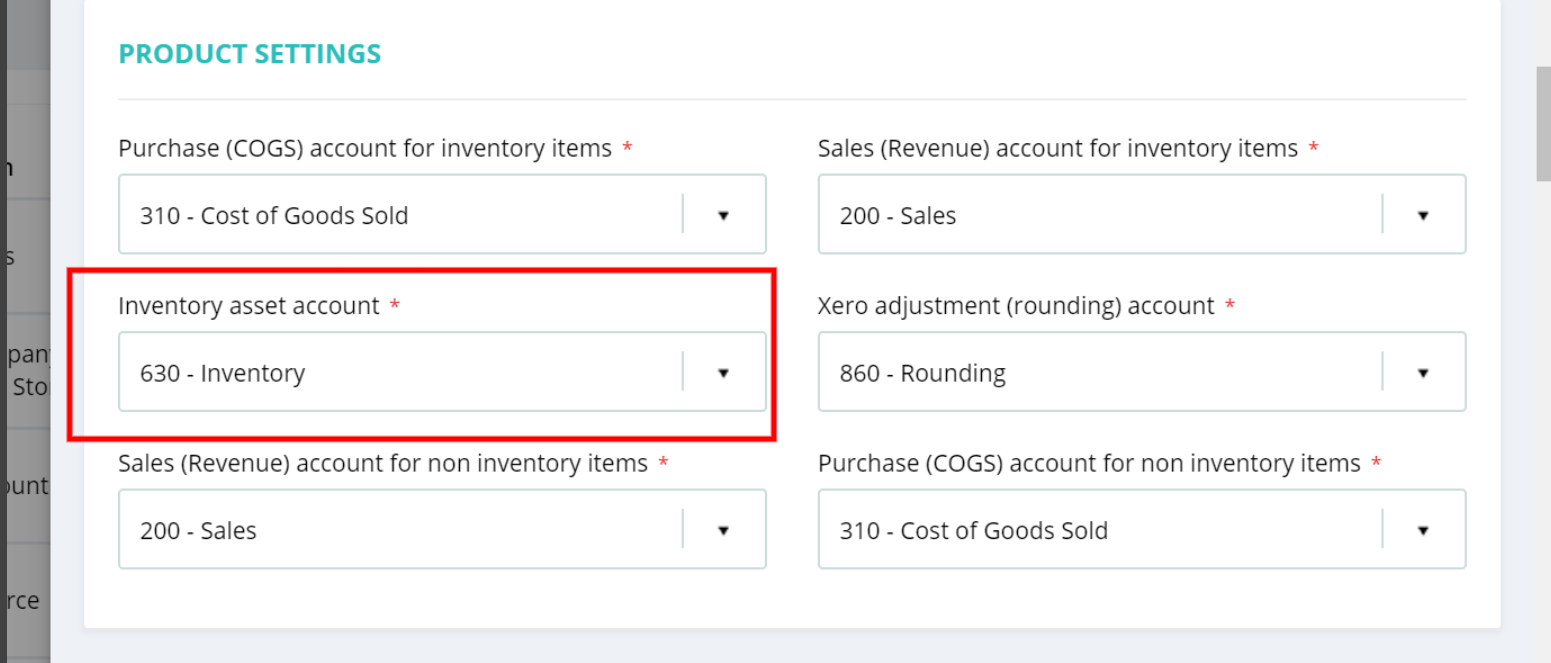Click arrow beside 860 - Rounding
This screenshot has height=663, width=1551.
(x=1423, y=373)
